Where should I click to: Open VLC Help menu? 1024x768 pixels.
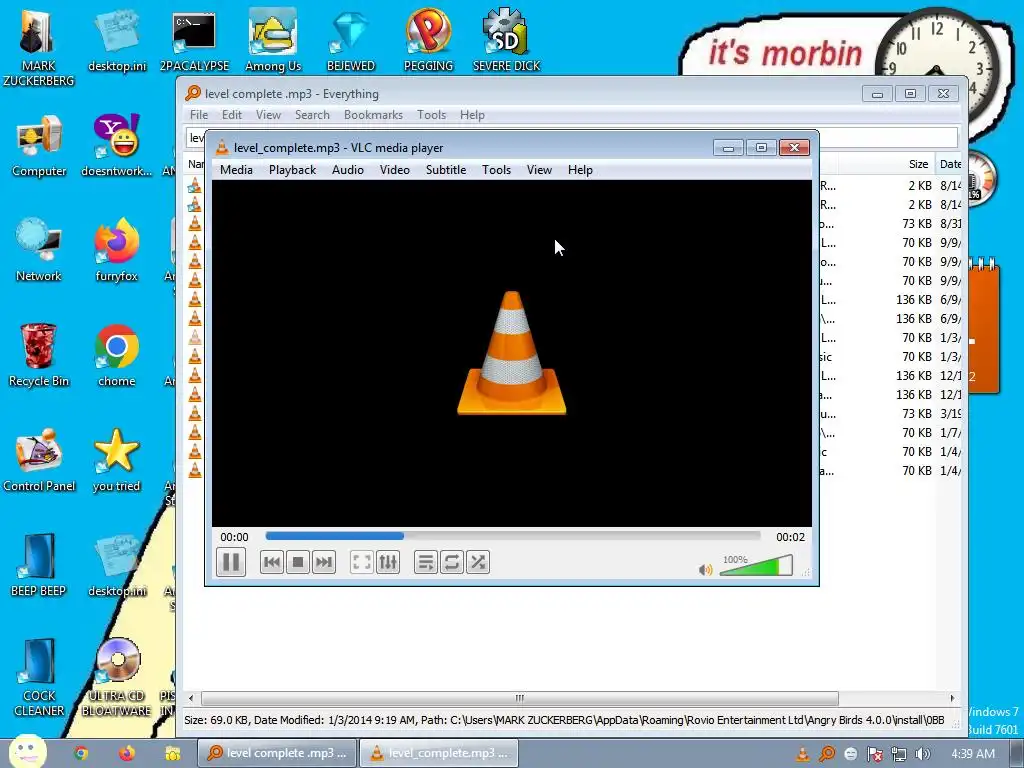(x=580, y=170)
